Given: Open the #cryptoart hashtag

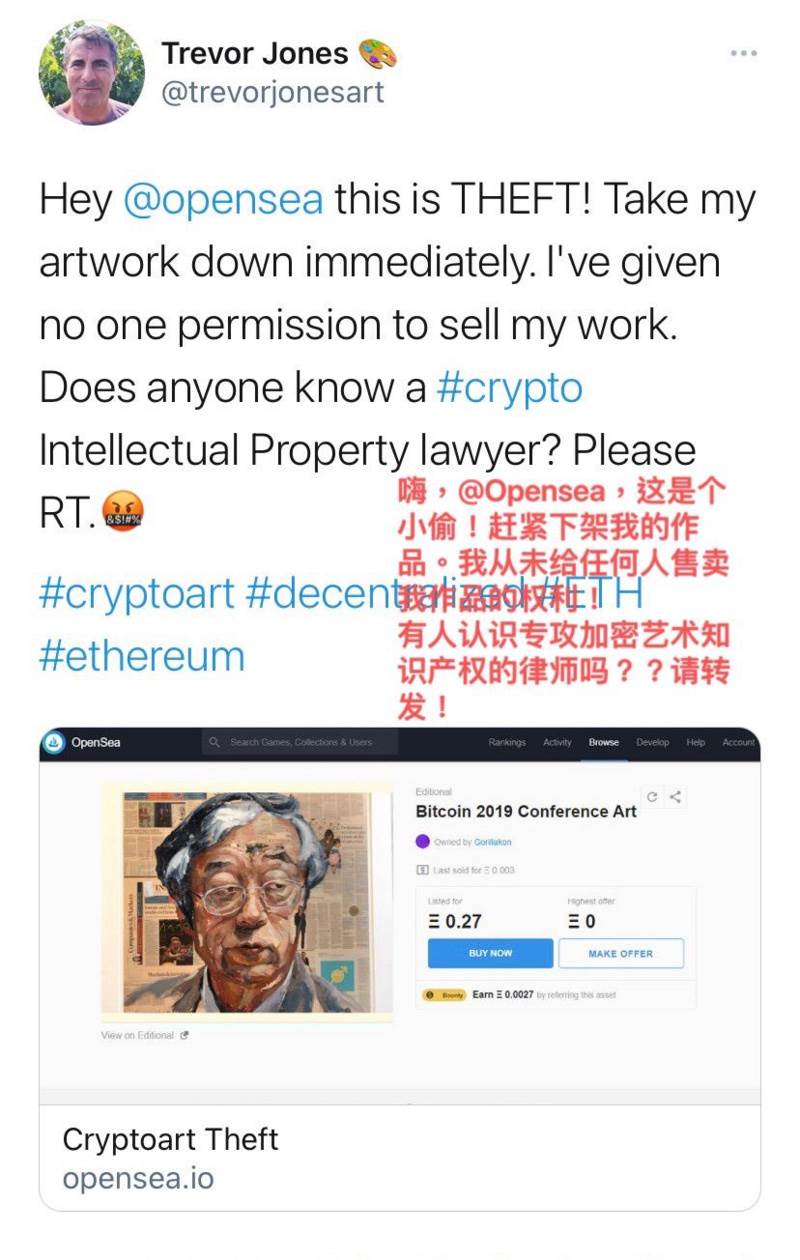Looking at the screenshot, I should (x=135, y=593).
